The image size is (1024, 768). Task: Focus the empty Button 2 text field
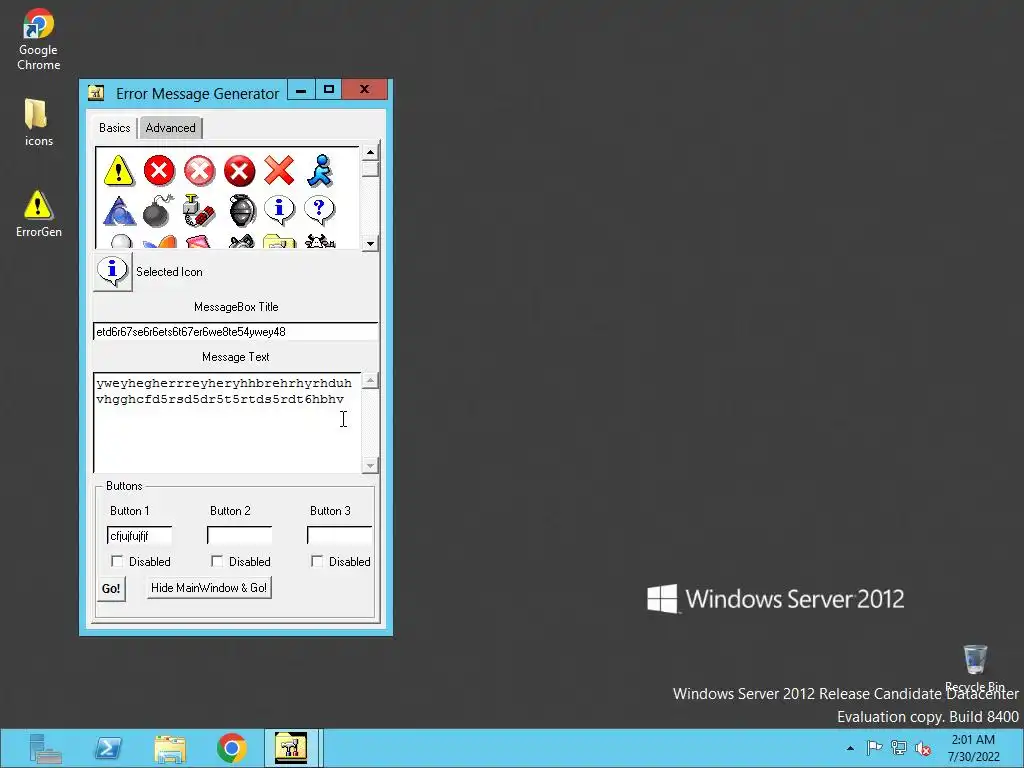pyautogui.click(x=239, y=536)
